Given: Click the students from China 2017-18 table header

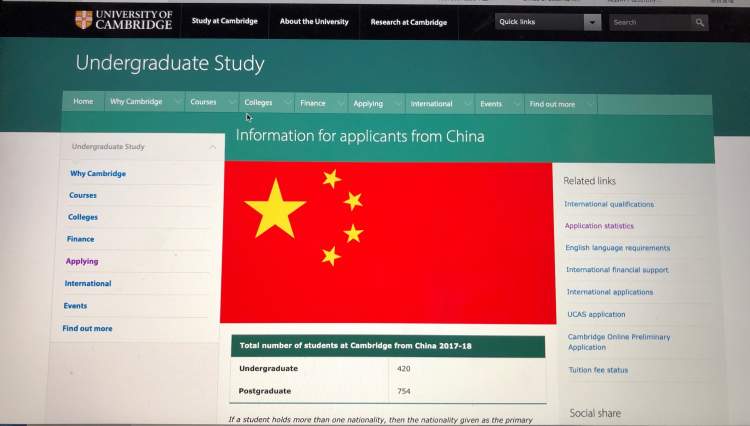Looking at the screenshot, I should (x=388, y=346).
